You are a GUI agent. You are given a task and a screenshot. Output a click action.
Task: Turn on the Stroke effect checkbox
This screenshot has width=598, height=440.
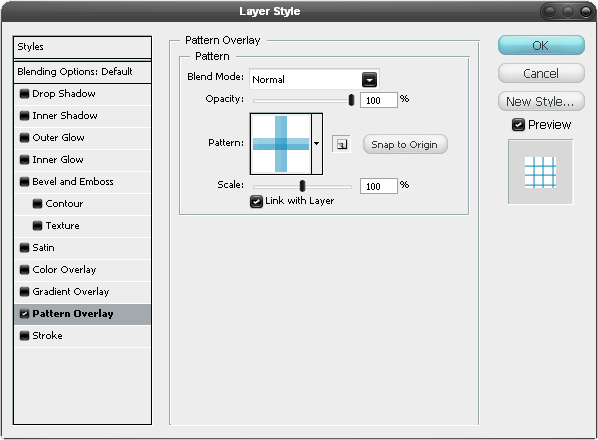tap(24, 336)
